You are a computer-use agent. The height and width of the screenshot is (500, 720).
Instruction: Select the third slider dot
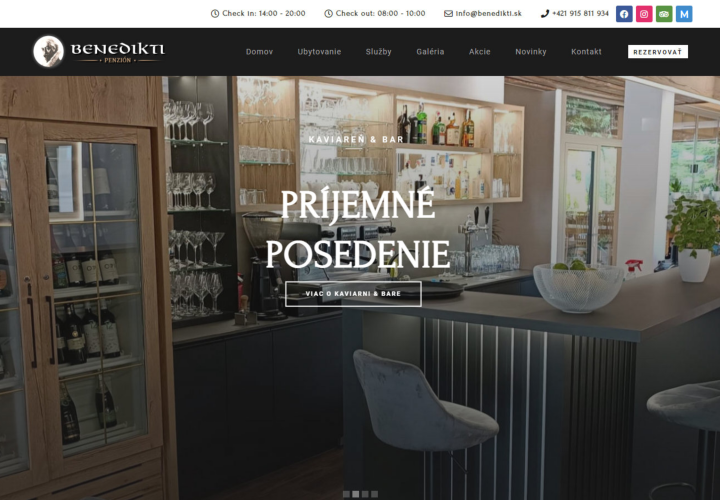[x=365, y=494]
